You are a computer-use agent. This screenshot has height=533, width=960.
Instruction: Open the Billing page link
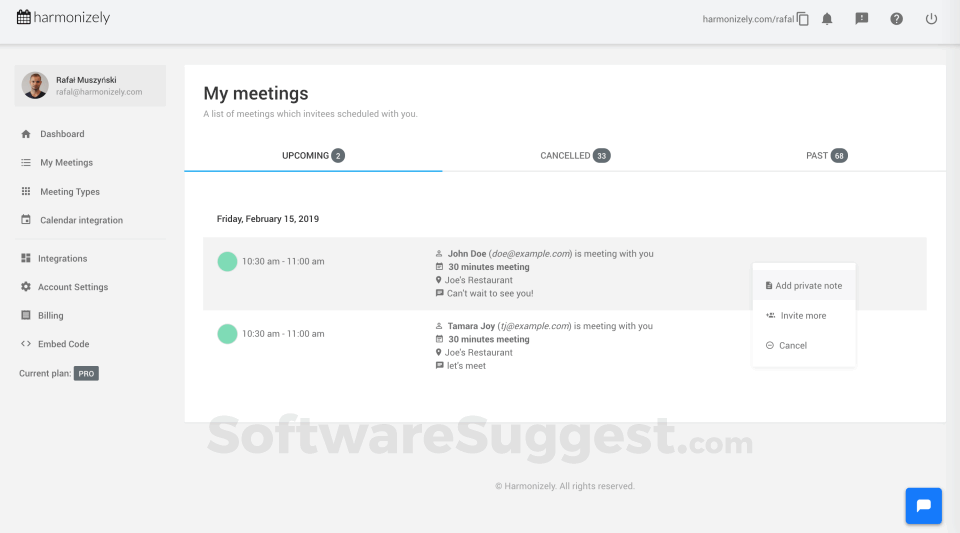pos(50,316)
